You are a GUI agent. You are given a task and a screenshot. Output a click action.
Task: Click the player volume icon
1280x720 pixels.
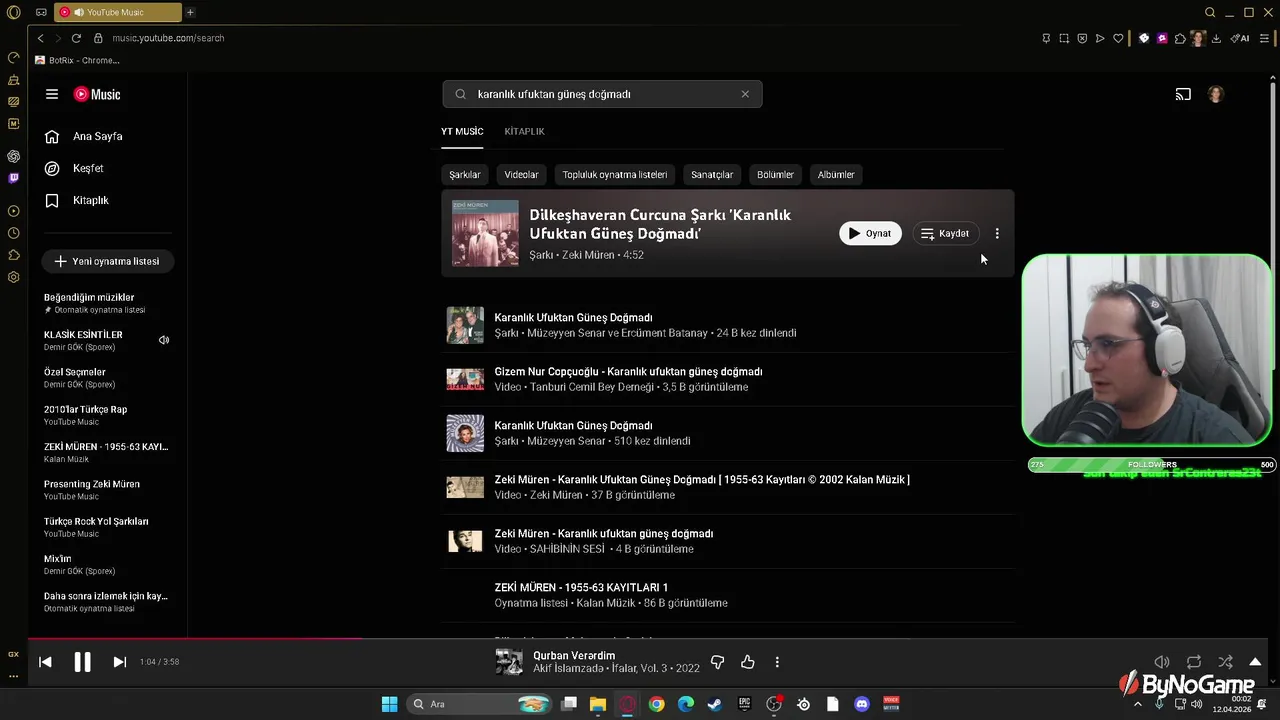click(x=1162, y=662)
